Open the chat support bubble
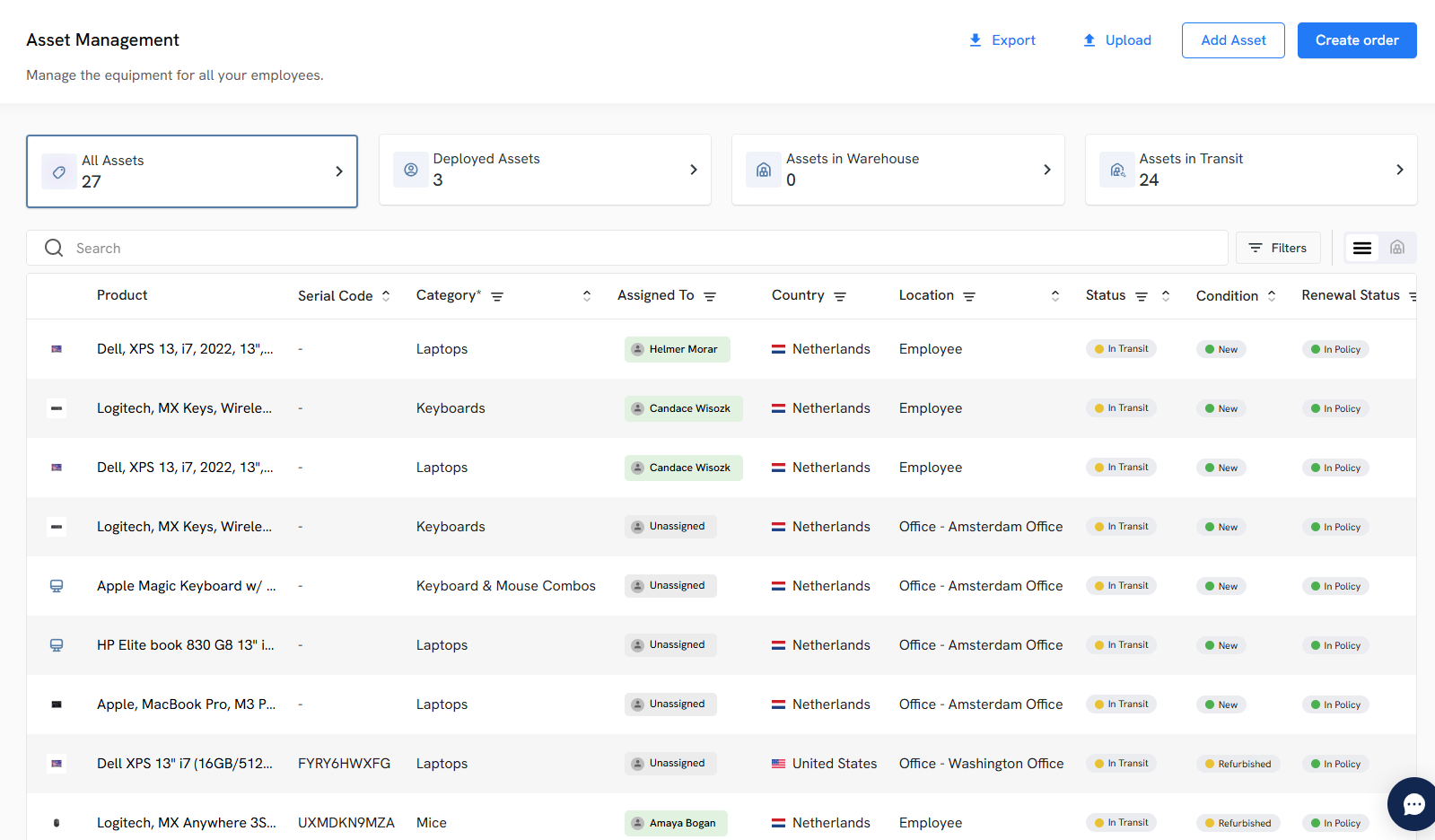Viewport: 1435px width, 840px height. 1413,804
